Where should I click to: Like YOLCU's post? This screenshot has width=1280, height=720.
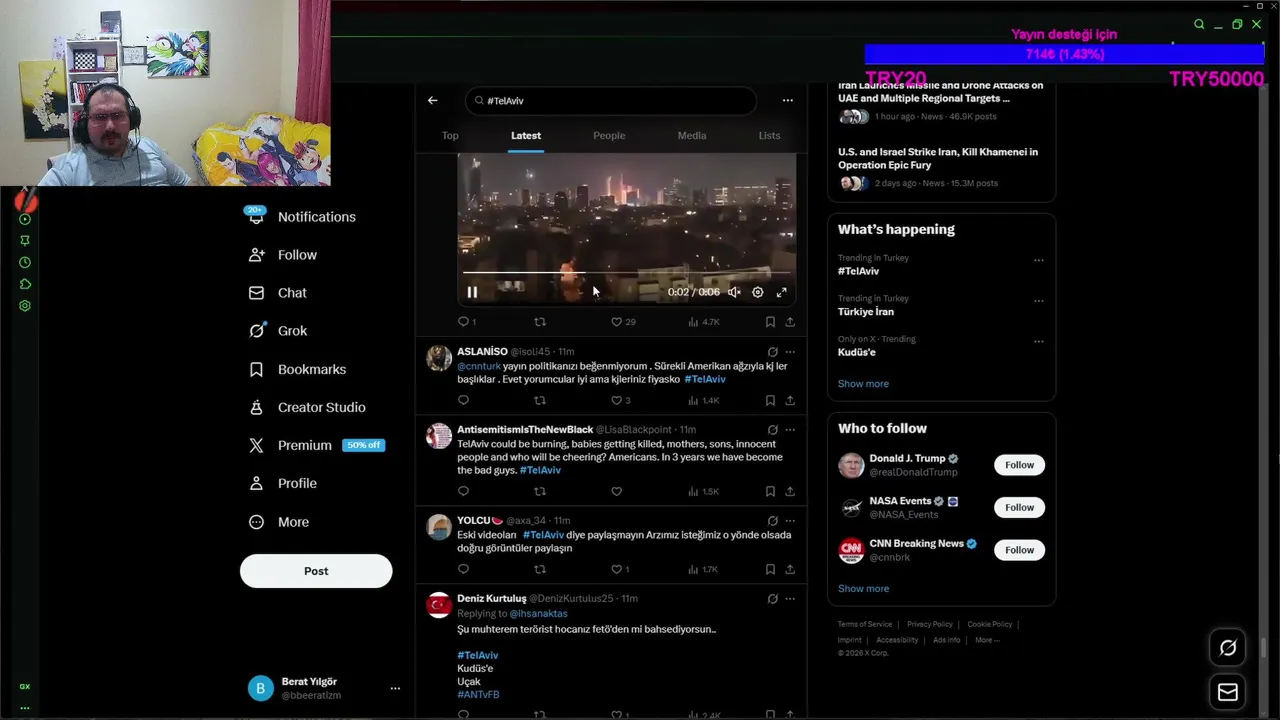click(x=616, y=569)
